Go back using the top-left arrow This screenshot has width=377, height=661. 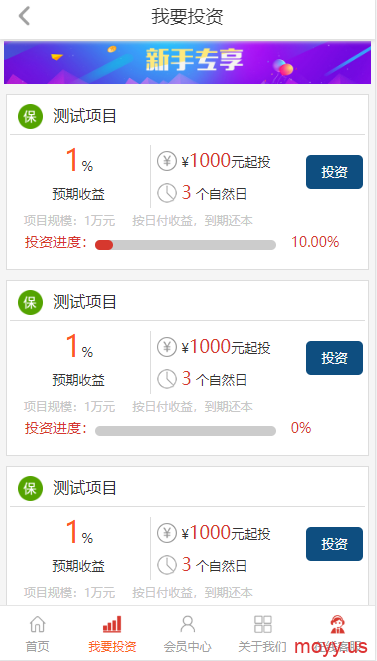pos(24,16)
